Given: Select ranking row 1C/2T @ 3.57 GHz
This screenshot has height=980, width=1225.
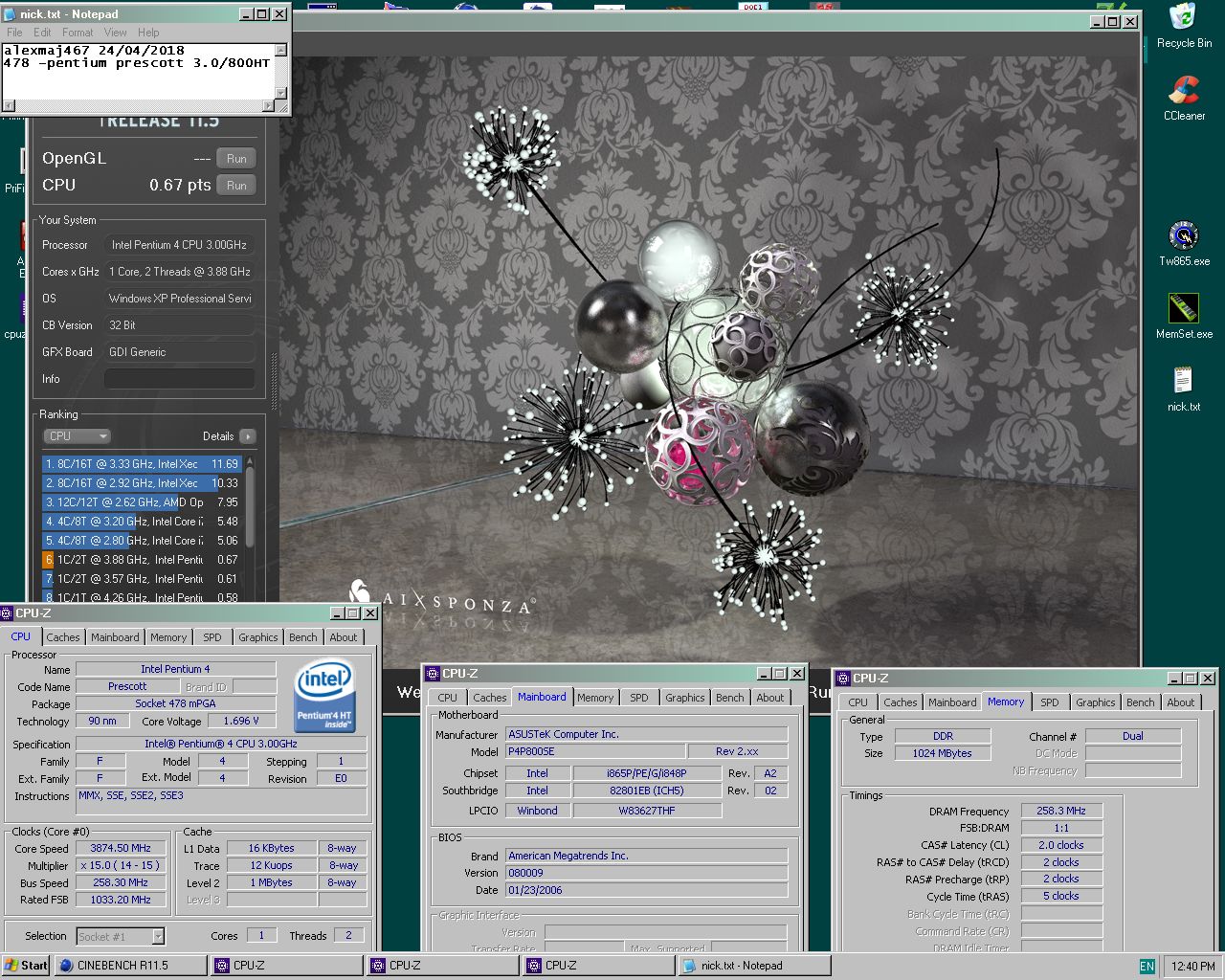Looking at the screenshot, I should [143, 579].
